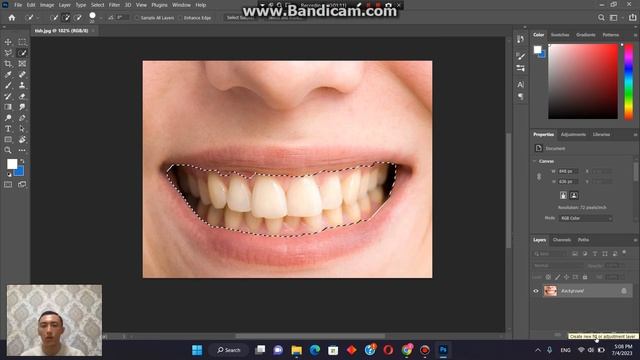This screenshot has width=640, height=360.
Task: Select the Eyedropper tool
Action: pos(8,75)
